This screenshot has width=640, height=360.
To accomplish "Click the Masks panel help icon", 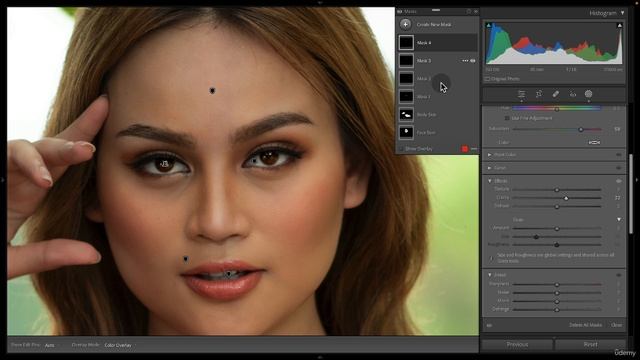I will tap(469, 11).
